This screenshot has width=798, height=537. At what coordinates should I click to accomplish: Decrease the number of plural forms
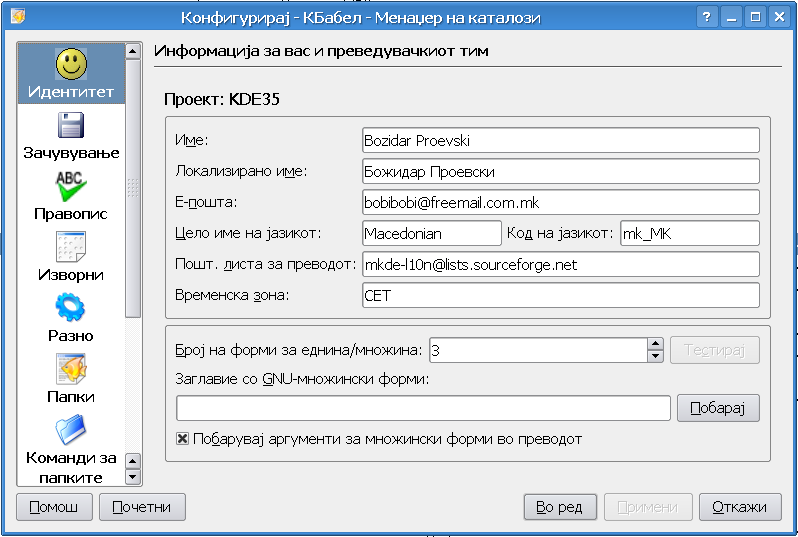[x=656, y=356]
